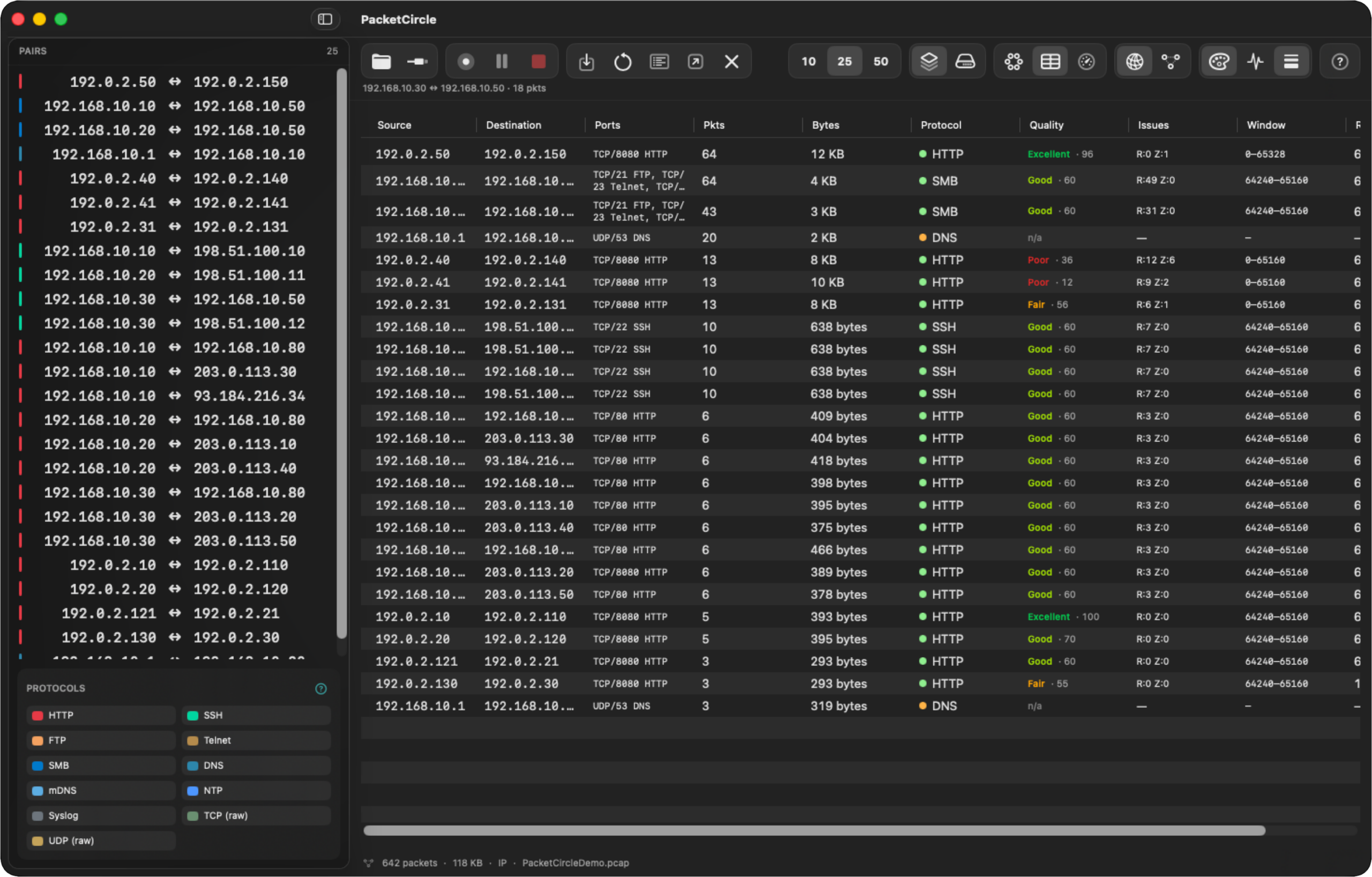Click the pairs list vertical scrollbar
The width and height of the screenshot is (1372, 877).
[341, 353]
